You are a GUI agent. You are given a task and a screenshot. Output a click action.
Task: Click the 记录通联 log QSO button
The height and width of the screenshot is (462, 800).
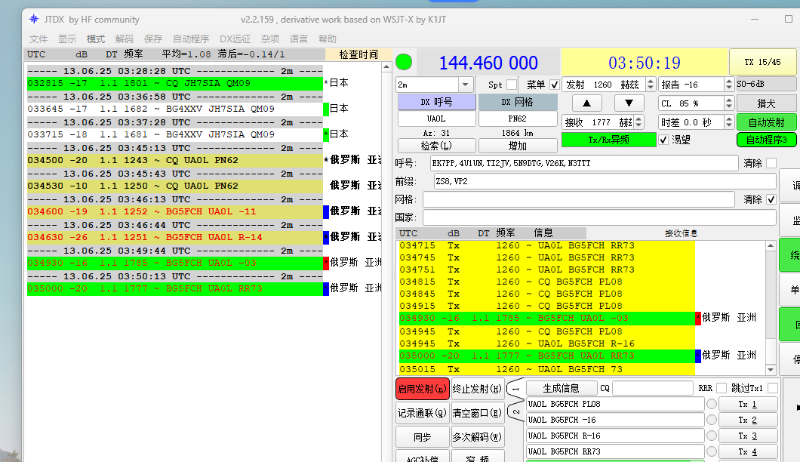(422, 413)
